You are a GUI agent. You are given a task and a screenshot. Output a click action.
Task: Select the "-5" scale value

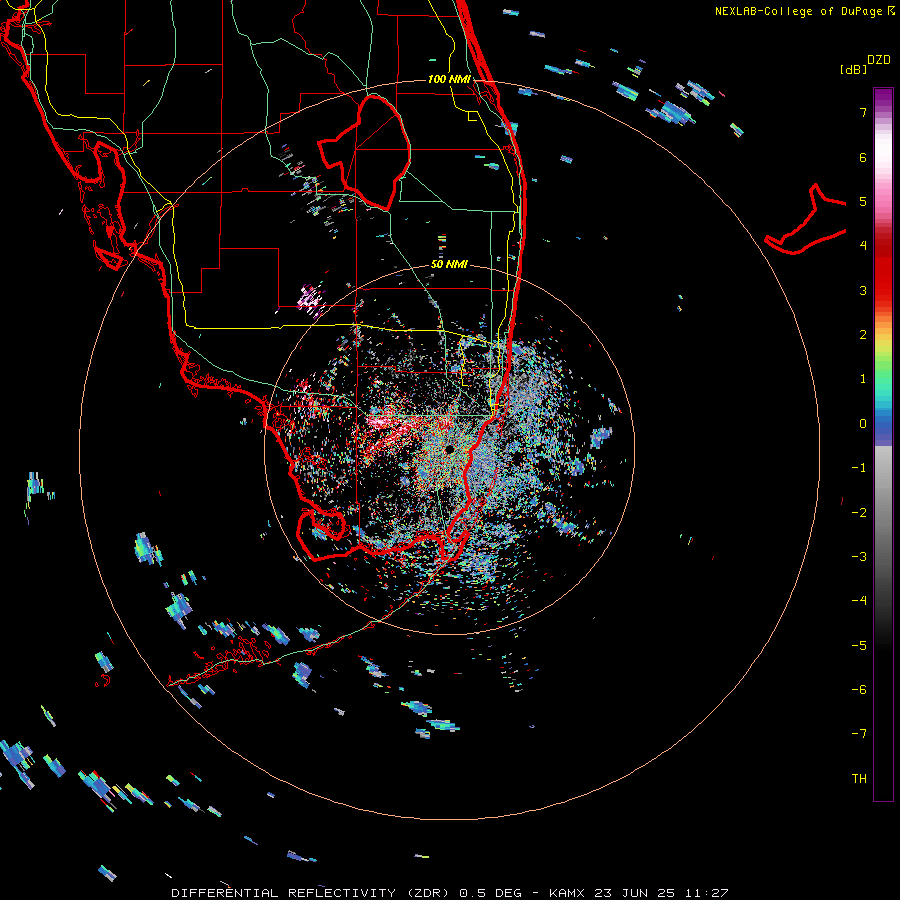[x=859, y=645]
